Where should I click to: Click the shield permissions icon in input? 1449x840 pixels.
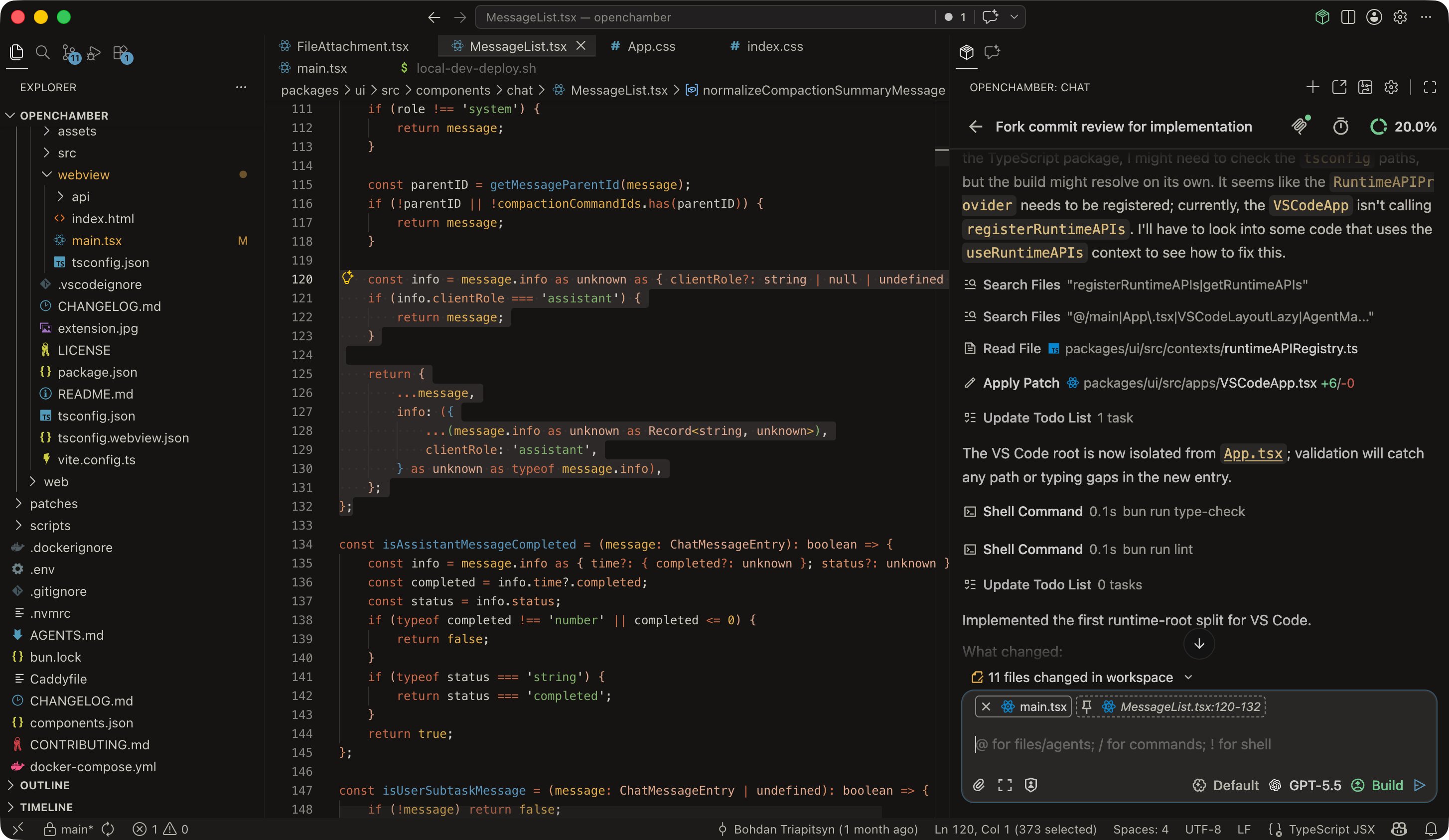[1031, 785]
